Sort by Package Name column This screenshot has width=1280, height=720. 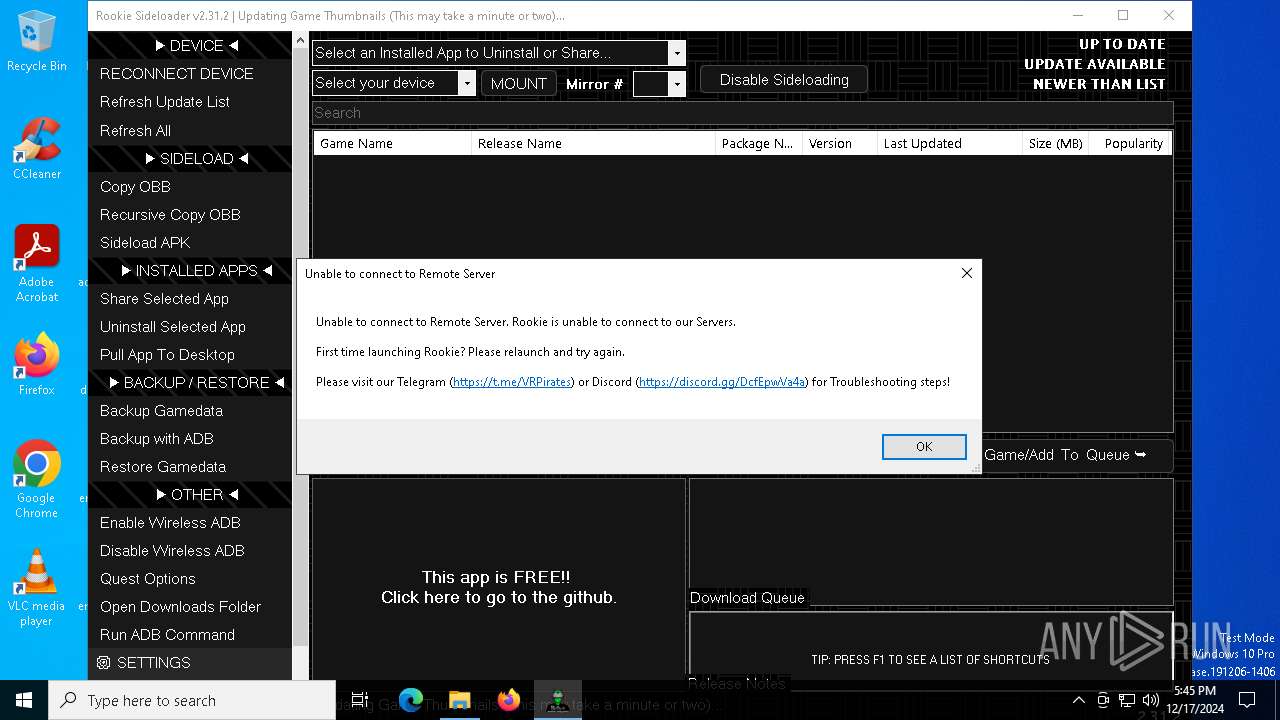click(759, 144)
